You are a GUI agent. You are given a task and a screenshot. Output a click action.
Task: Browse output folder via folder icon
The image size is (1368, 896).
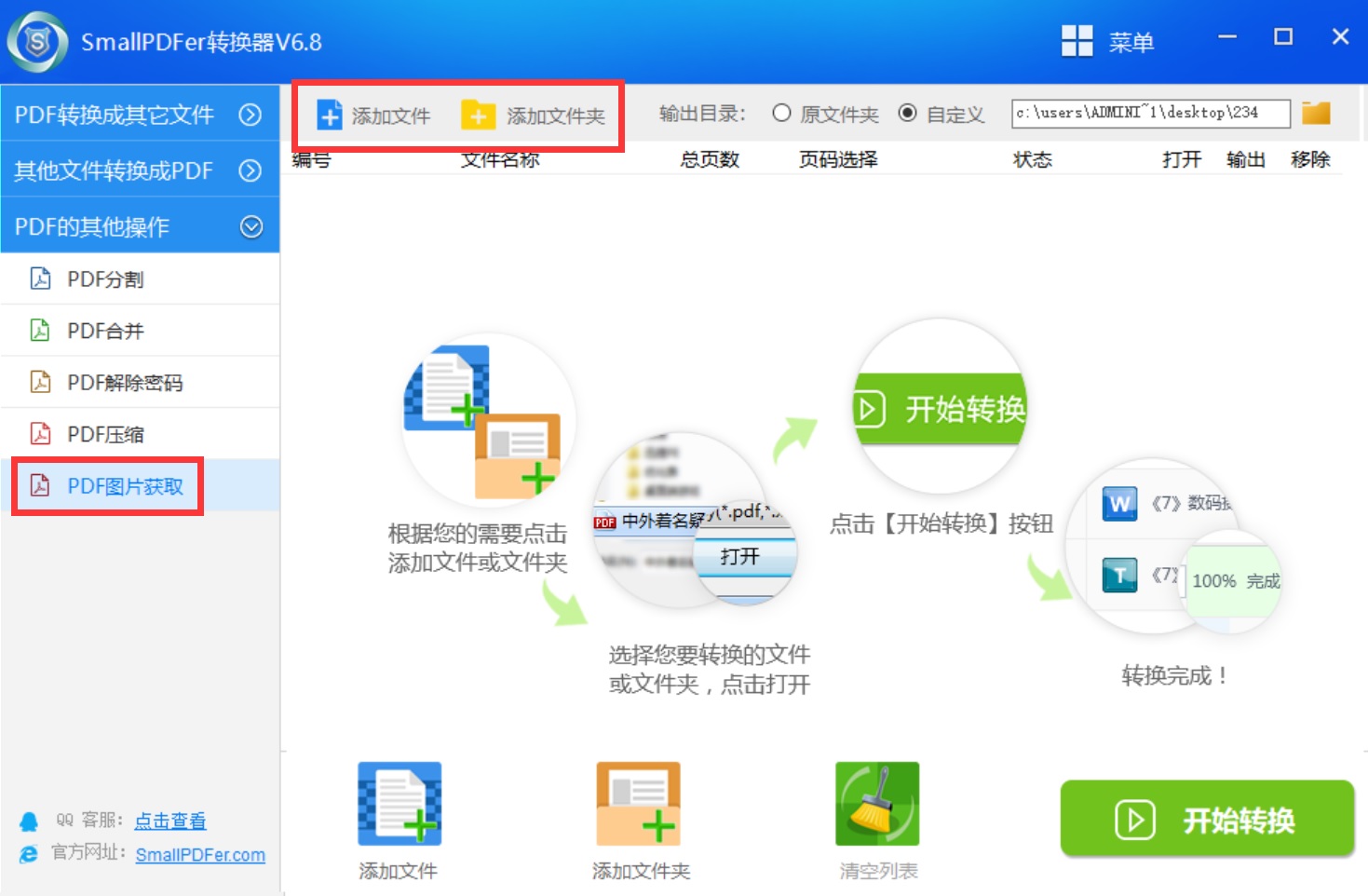click(1316, 113)
